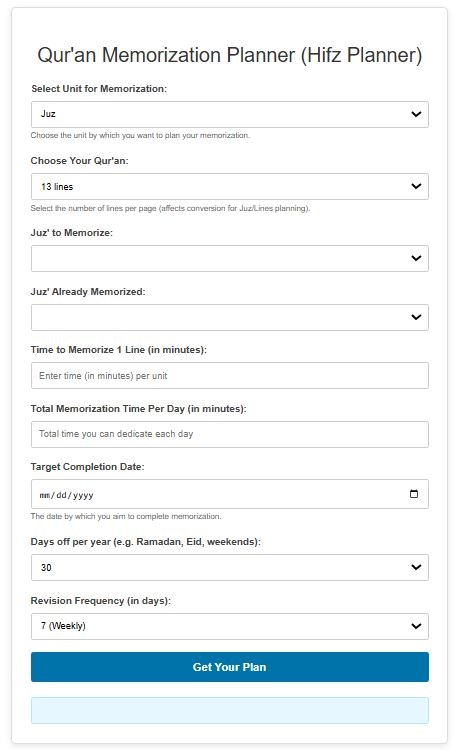Click the Days off per year label
This screenshot has height=750, width=454.
click(x=145, y=542)
